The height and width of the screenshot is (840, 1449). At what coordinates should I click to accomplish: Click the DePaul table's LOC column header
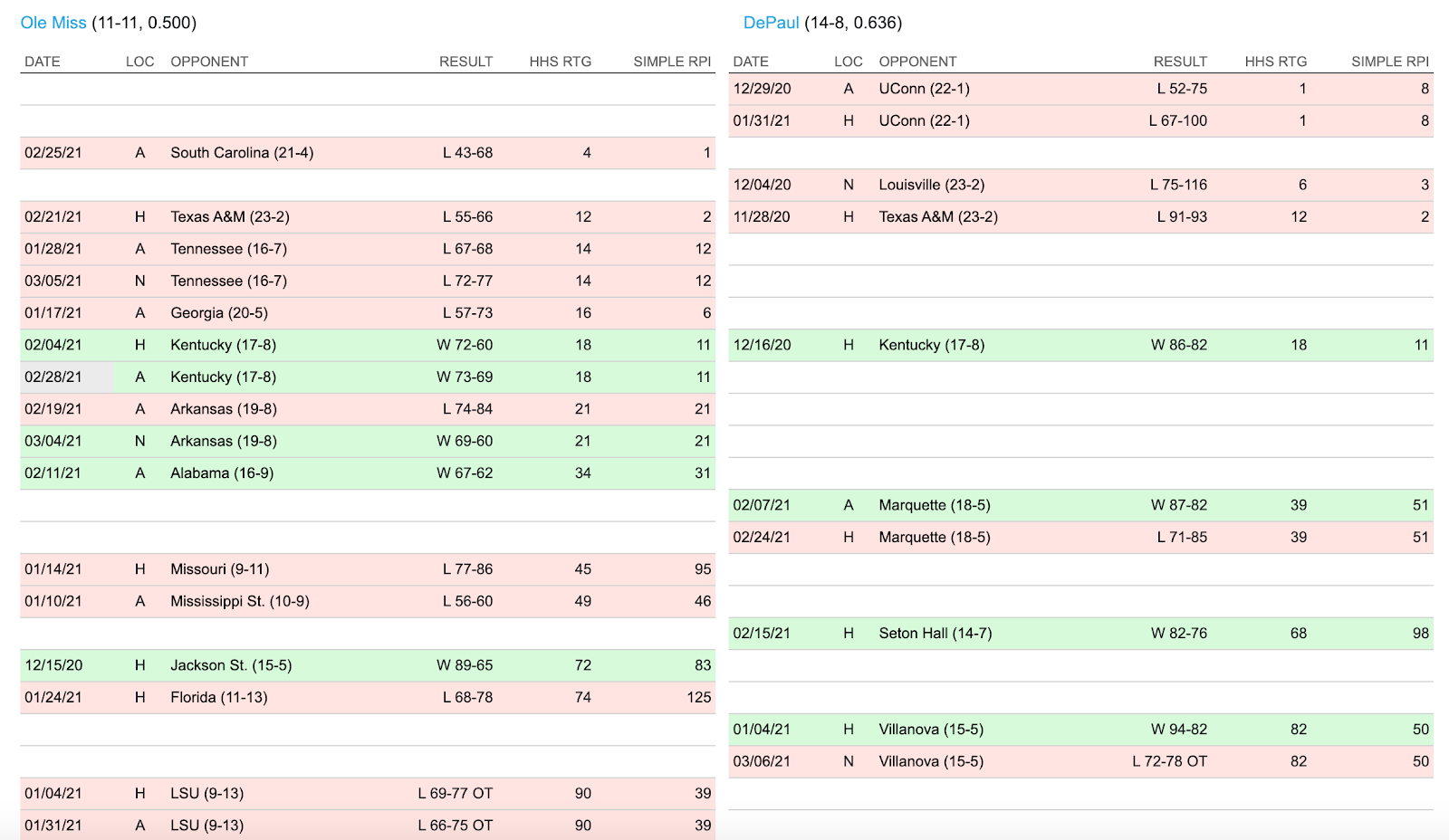tap(849, 62)
